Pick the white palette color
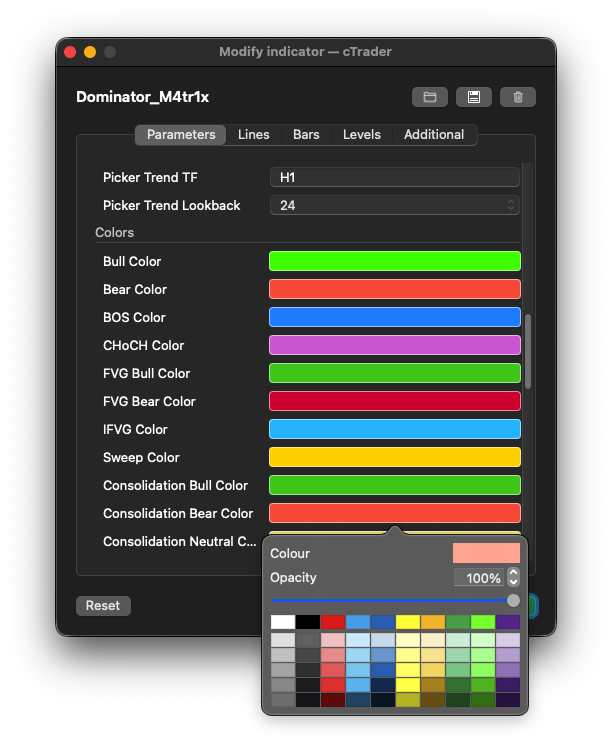The image size is (612, 755). point(283,622)
